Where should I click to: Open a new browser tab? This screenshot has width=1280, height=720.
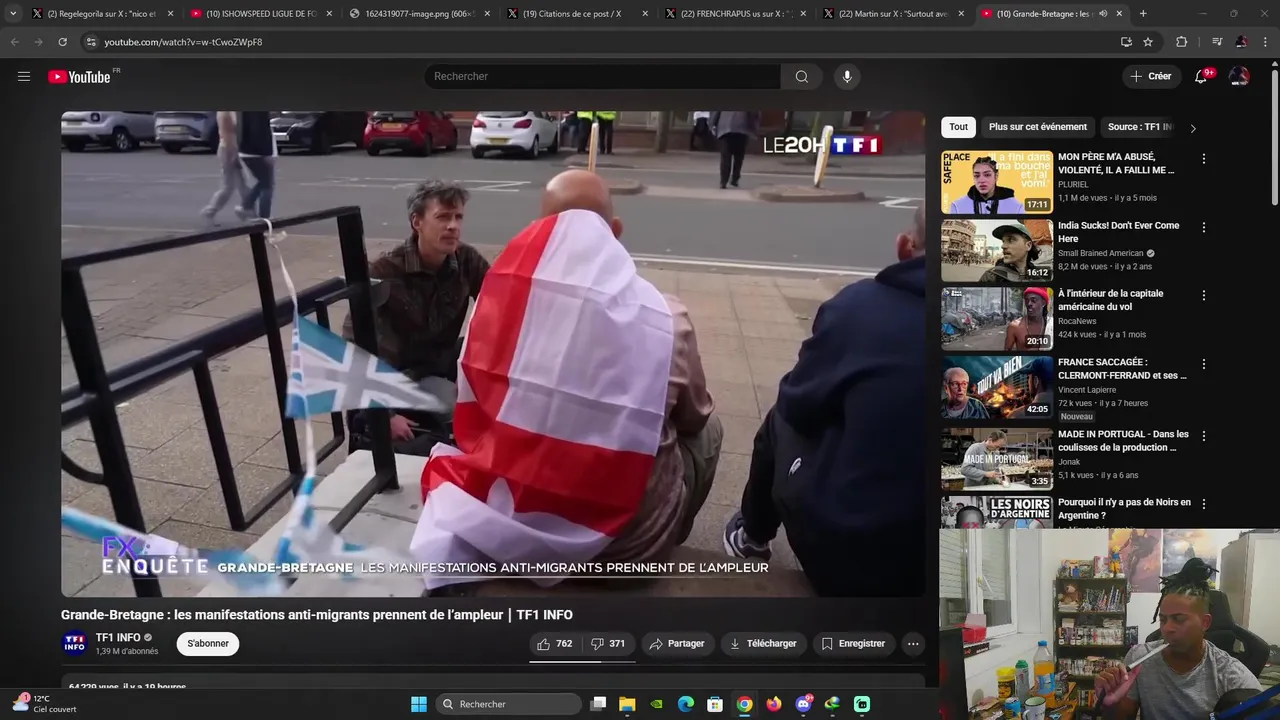(x=1143, y=14)
